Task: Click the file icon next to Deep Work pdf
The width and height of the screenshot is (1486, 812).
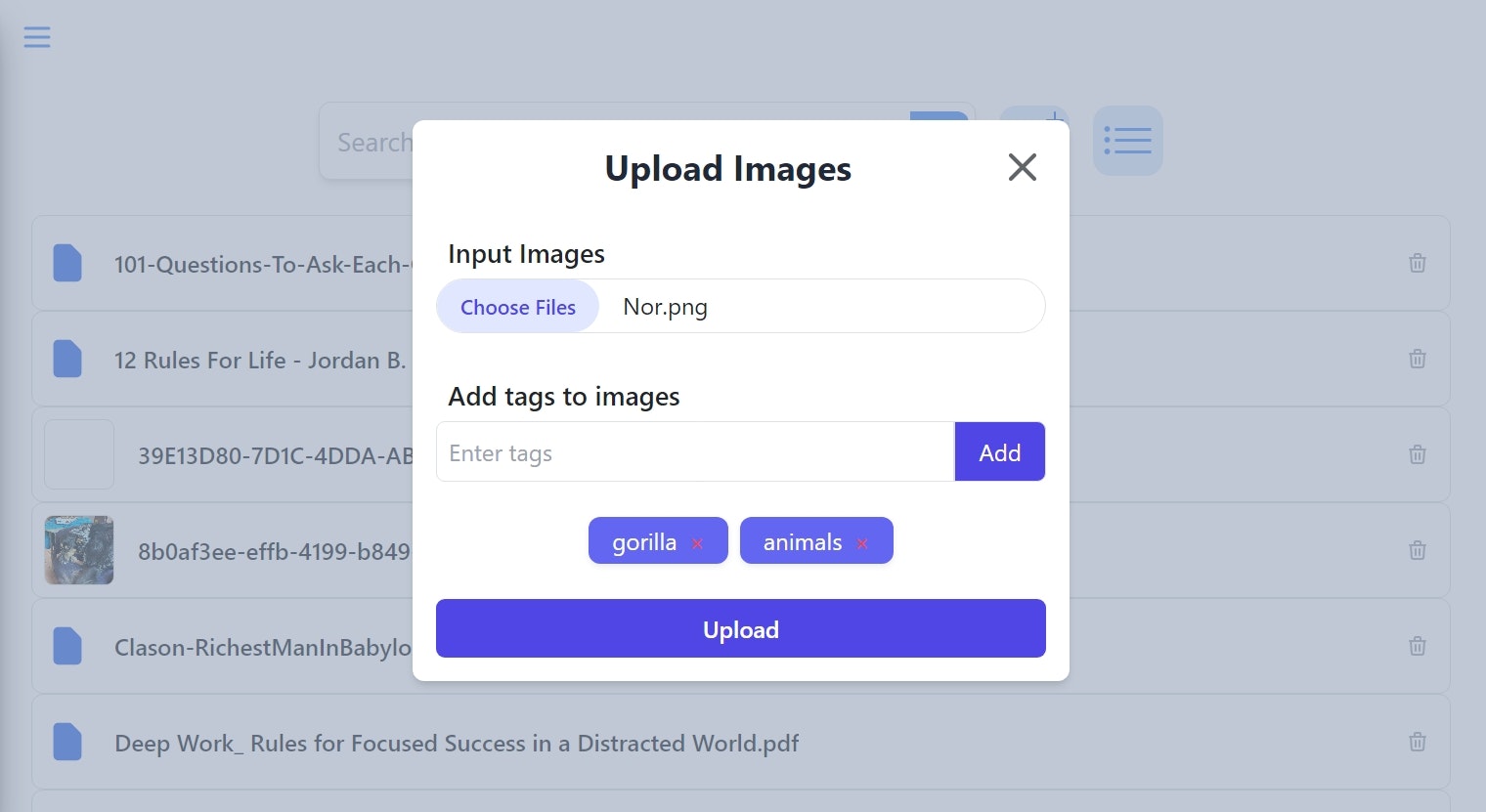Action: tap(66, 742)
